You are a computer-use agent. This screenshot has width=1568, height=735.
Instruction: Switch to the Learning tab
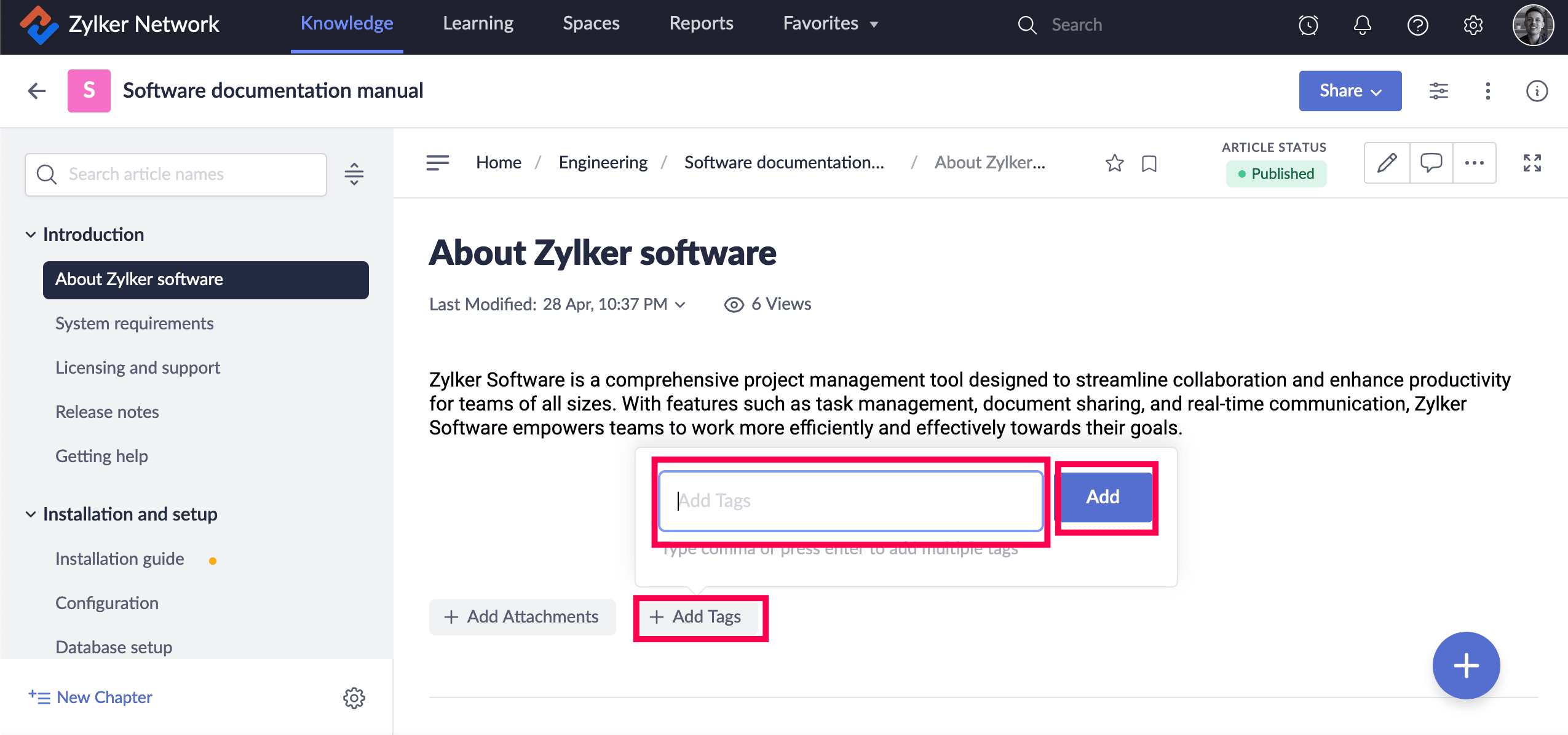[x=478, y=23]
